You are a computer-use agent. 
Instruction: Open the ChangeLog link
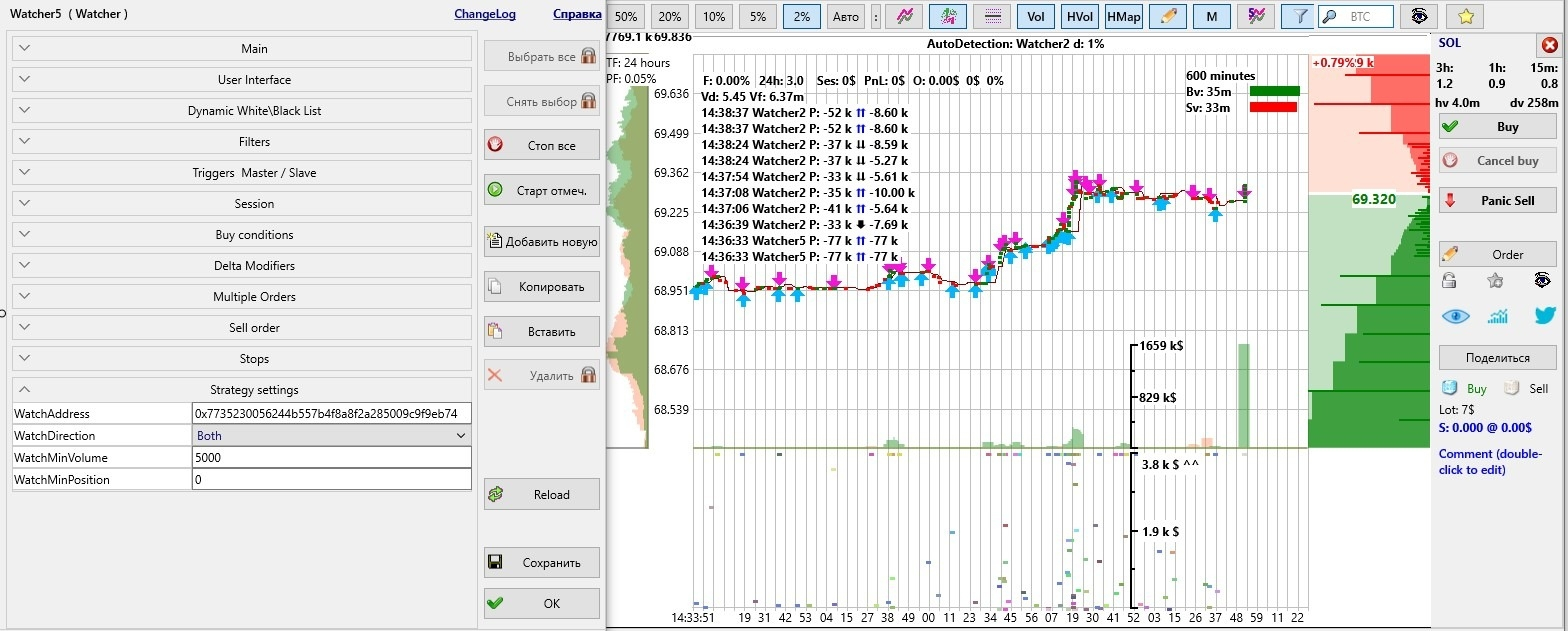(x=485, y=15)
